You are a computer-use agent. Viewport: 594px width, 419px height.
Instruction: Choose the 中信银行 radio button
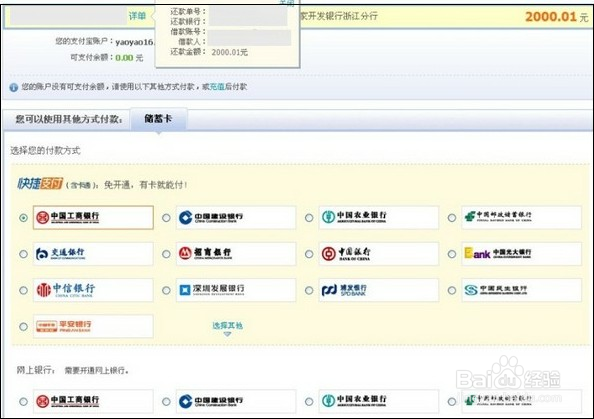point(23,290)
